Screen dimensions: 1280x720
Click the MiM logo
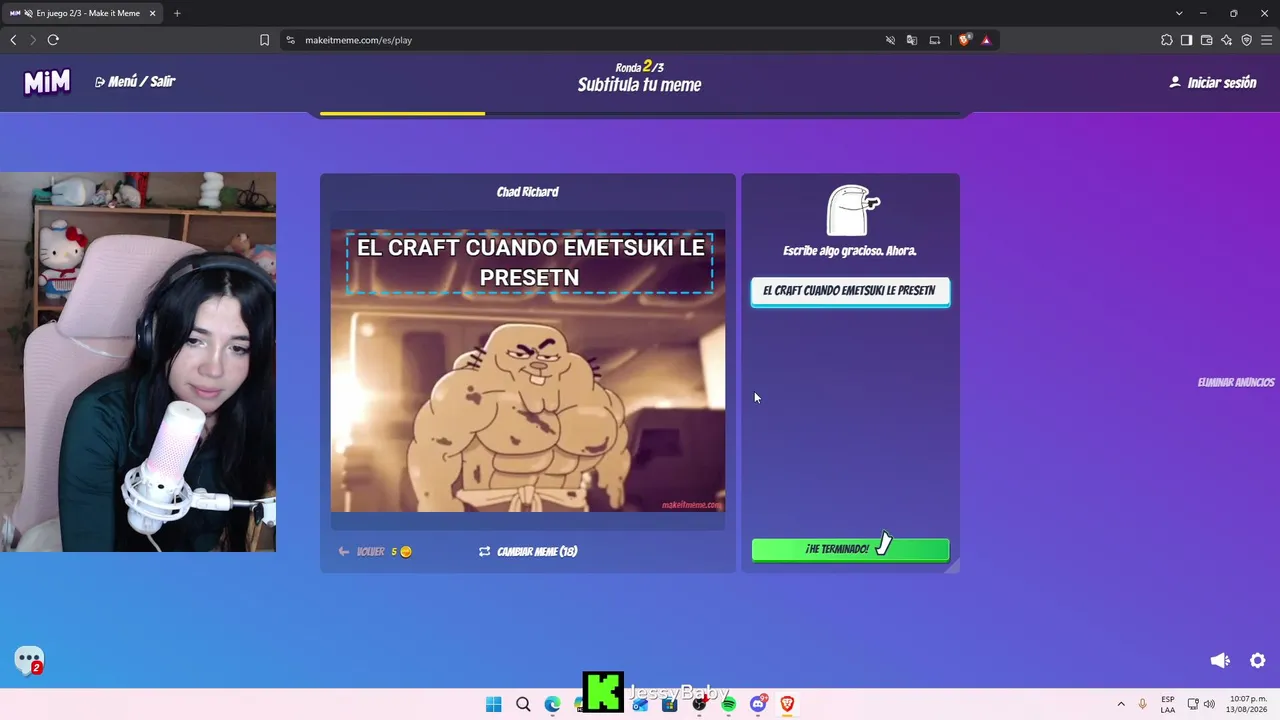tap(47, 82)
